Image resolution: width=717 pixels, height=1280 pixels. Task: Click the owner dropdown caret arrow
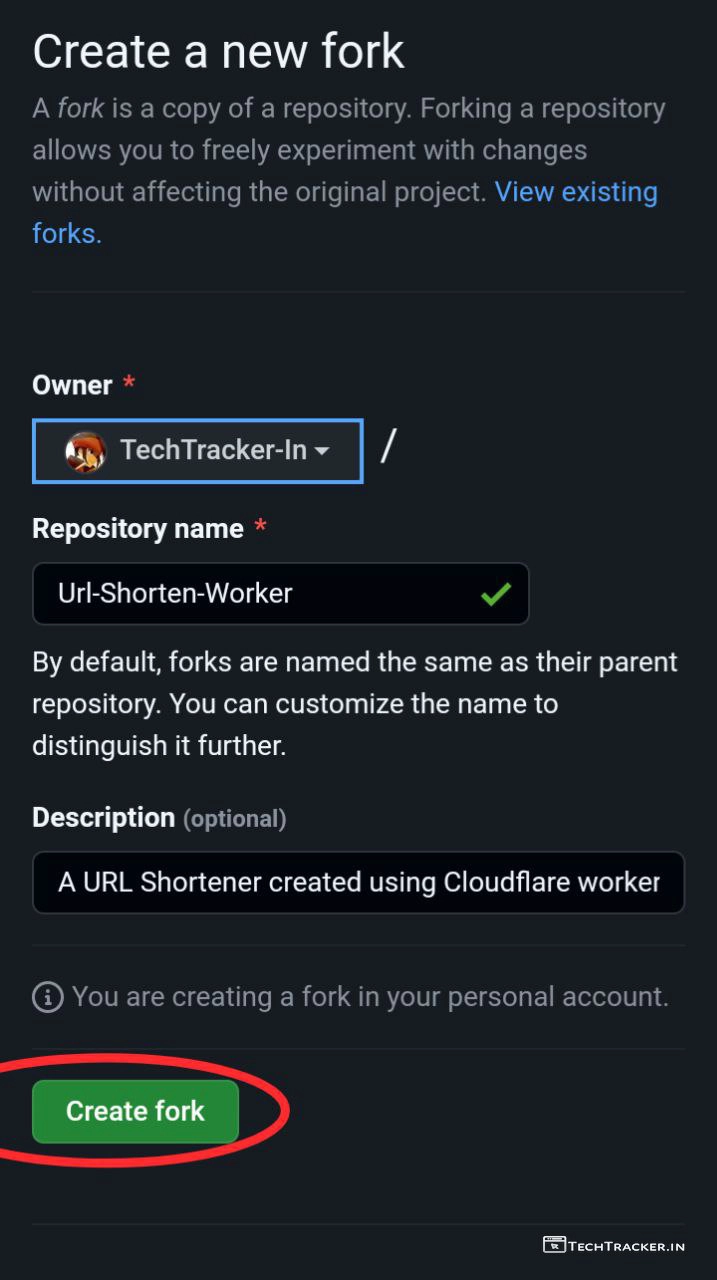coord(322,451)
